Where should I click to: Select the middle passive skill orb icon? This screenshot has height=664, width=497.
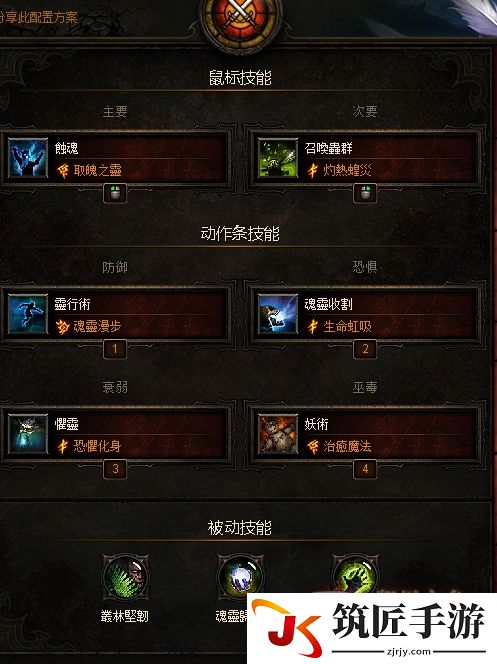coord(240,576)
